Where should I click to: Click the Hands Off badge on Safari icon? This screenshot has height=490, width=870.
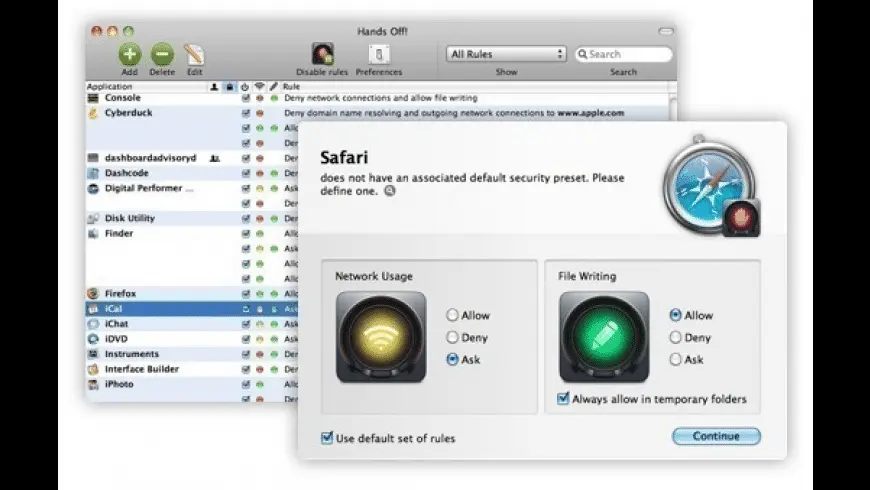click(742, 218)
